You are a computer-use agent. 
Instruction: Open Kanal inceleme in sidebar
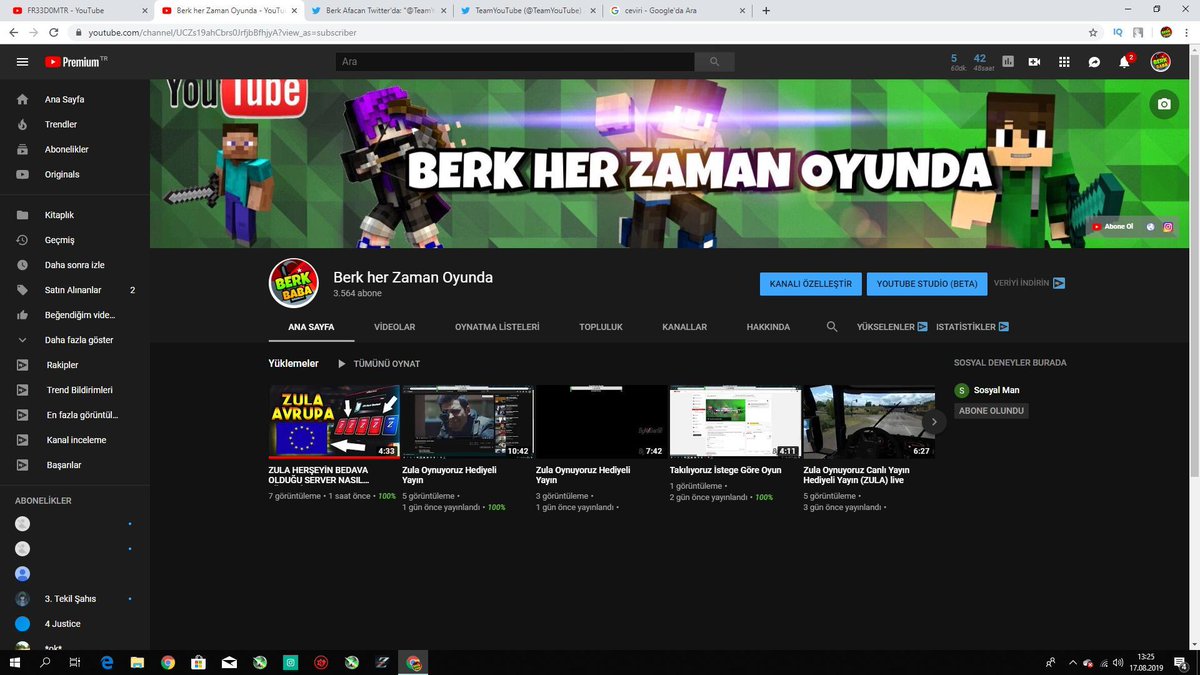75,440
